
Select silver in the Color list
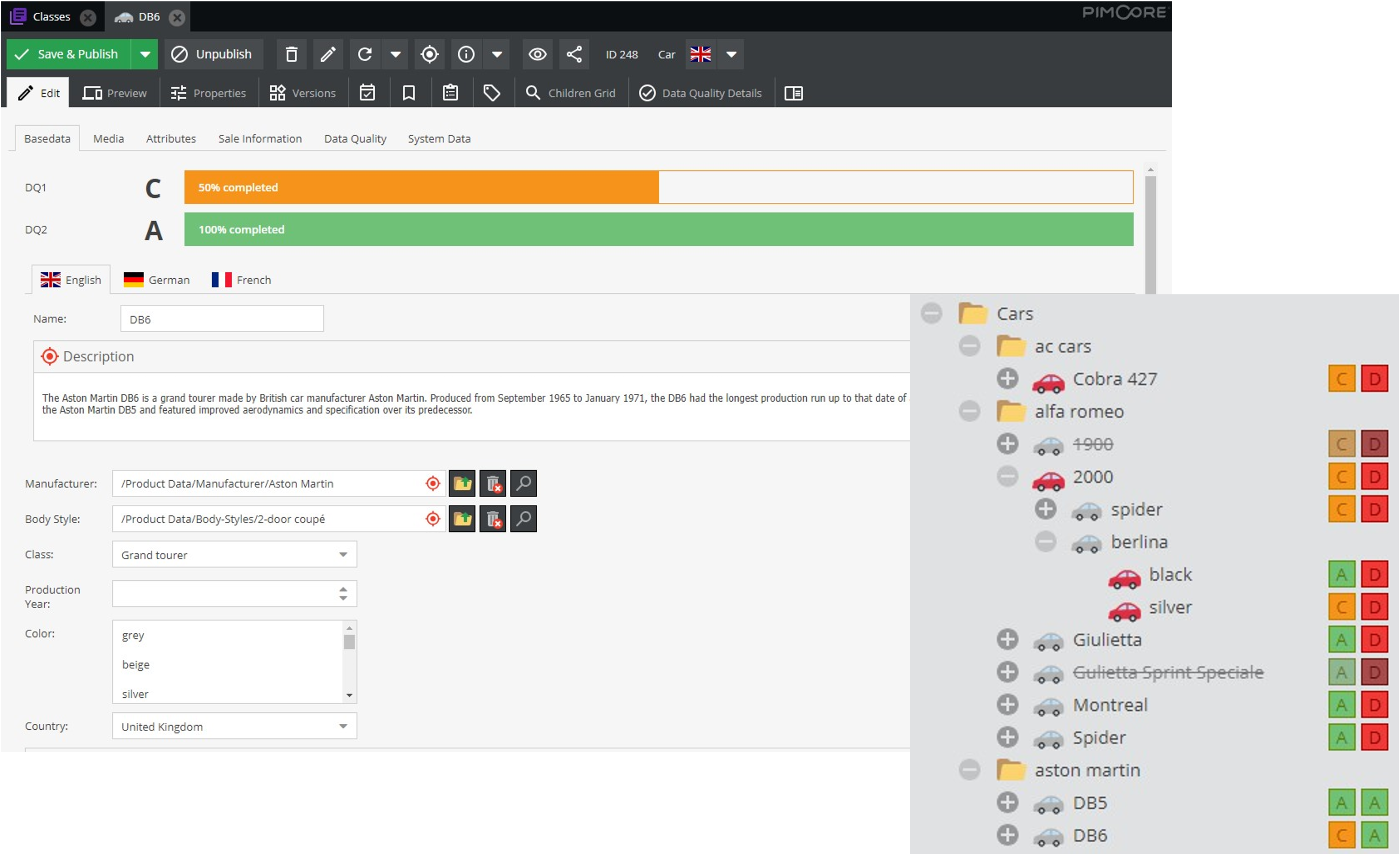135,694
